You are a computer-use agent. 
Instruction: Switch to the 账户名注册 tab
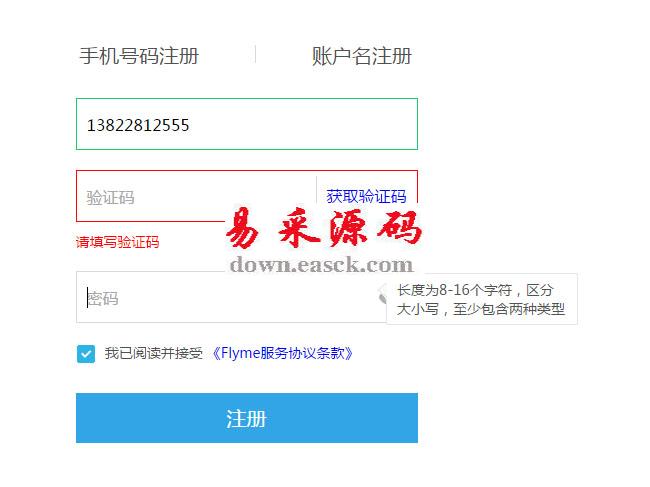(x=361, y=56)
